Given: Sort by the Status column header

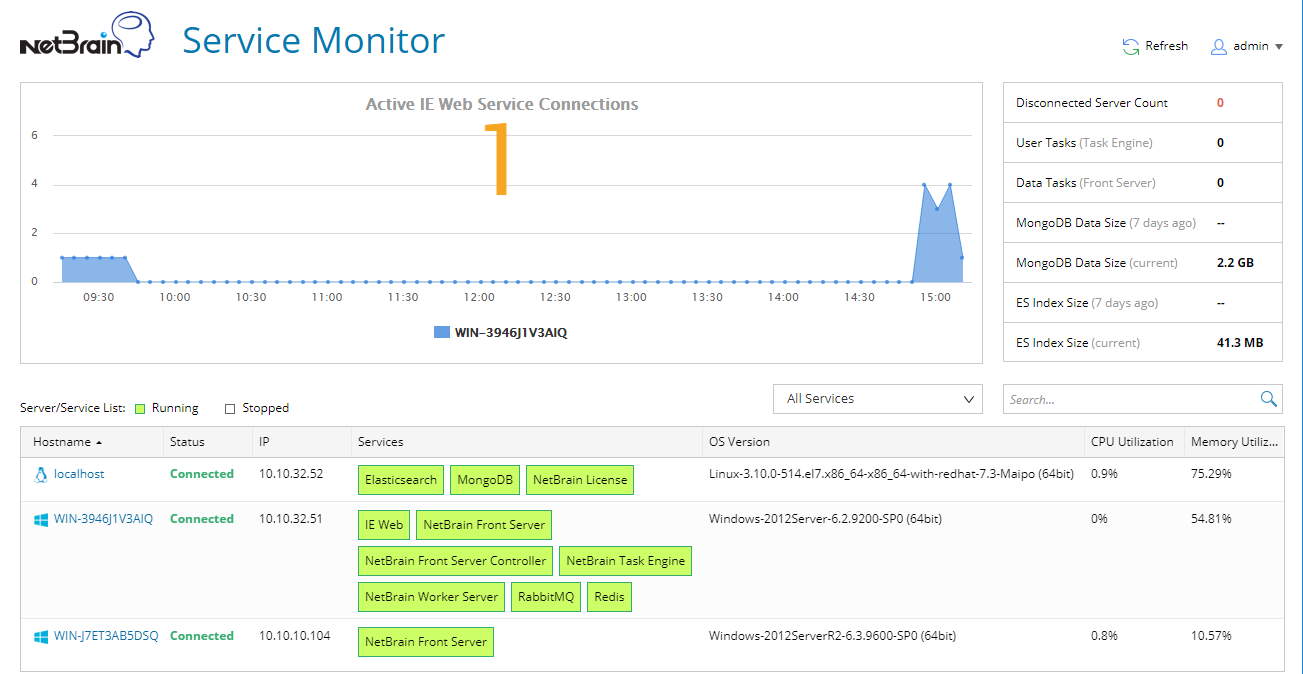Looking at the screenshot, I should click(x=187, y=442).
